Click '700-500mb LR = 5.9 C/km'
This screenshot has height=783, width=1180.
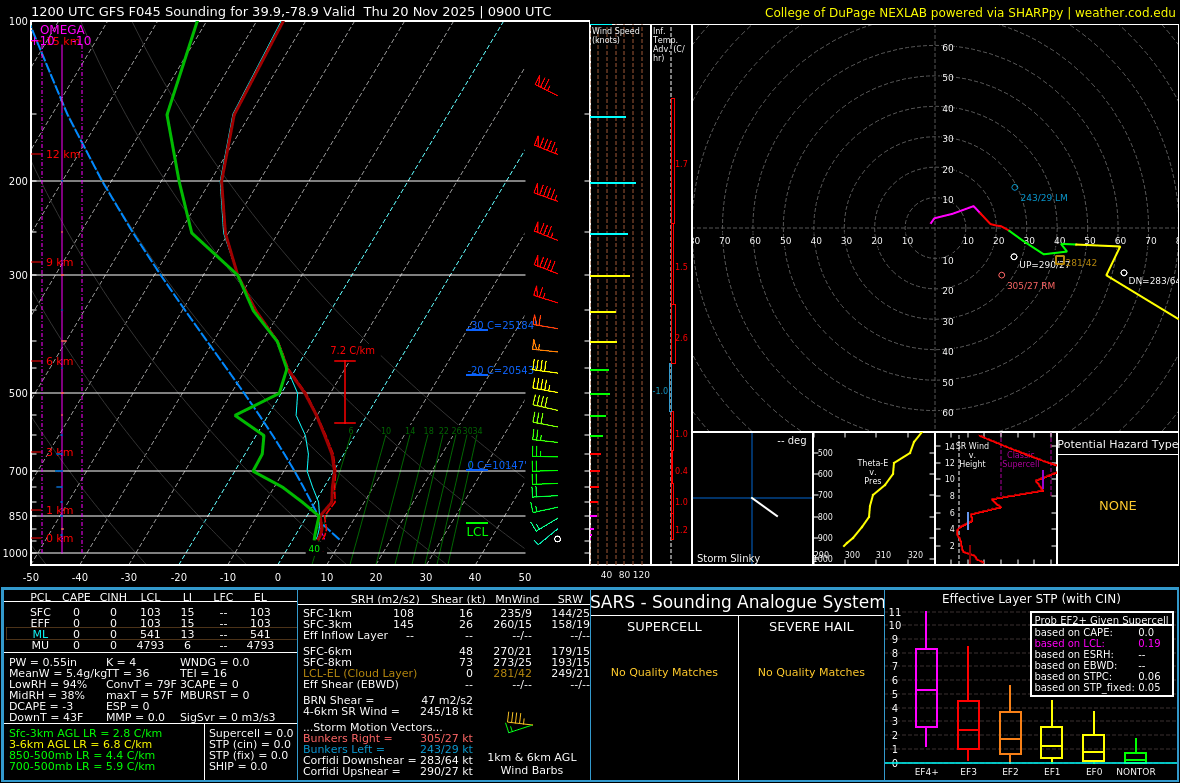[82, 766]
